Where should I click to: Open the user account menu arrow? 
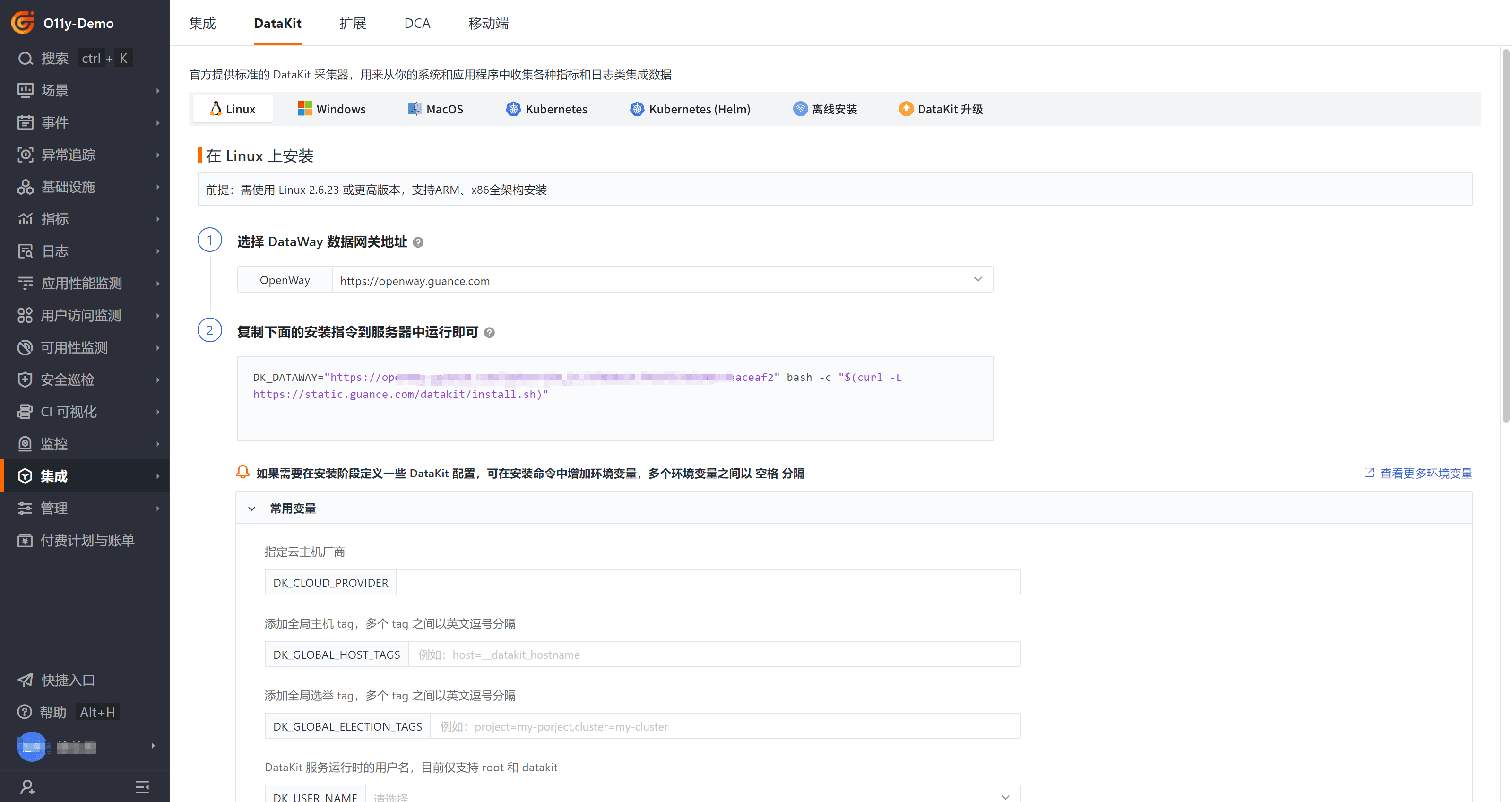click(153, 746)
